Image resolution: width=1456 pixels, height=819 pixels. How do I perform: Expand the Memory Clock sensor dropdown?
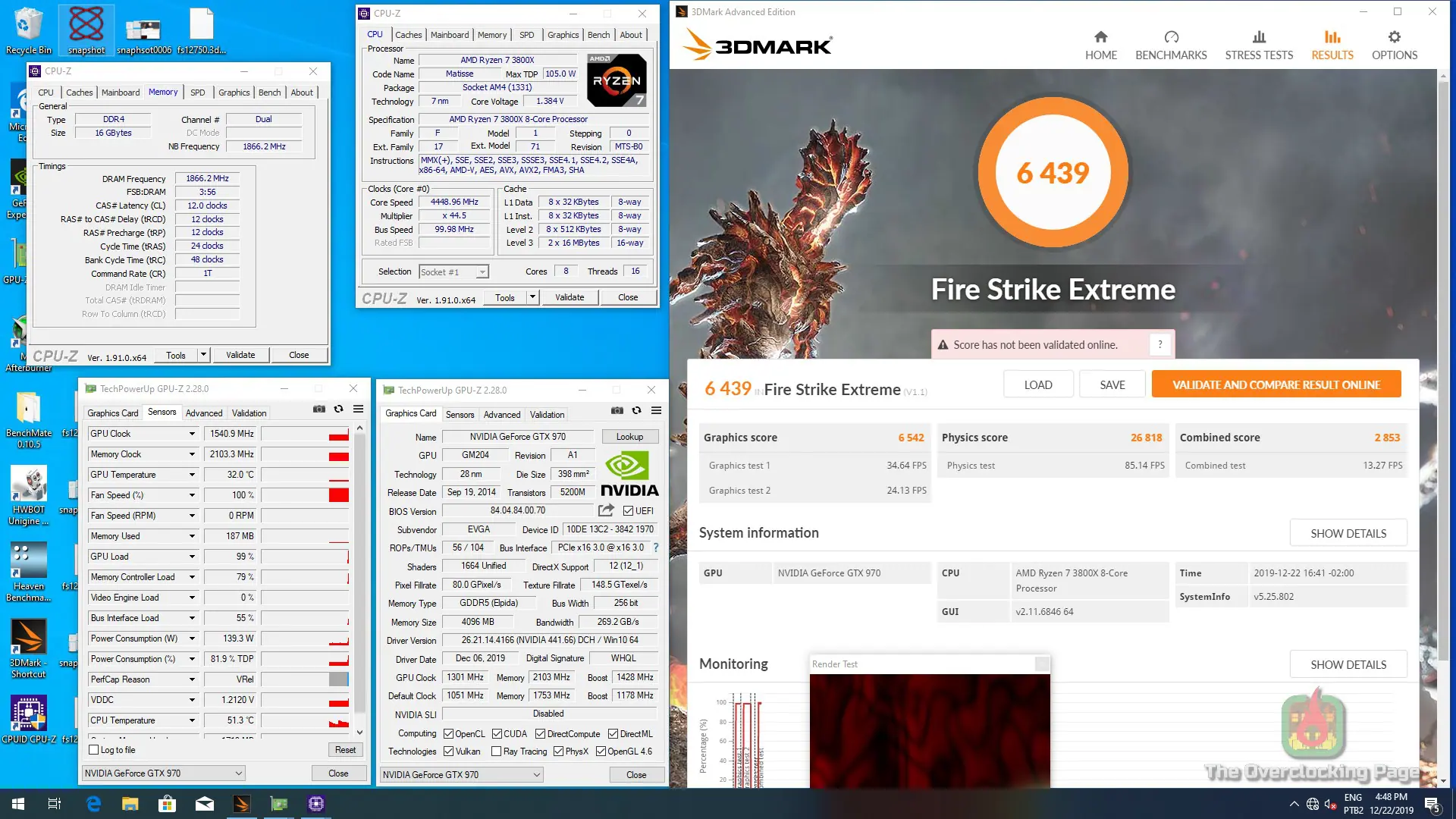(192, 454)
